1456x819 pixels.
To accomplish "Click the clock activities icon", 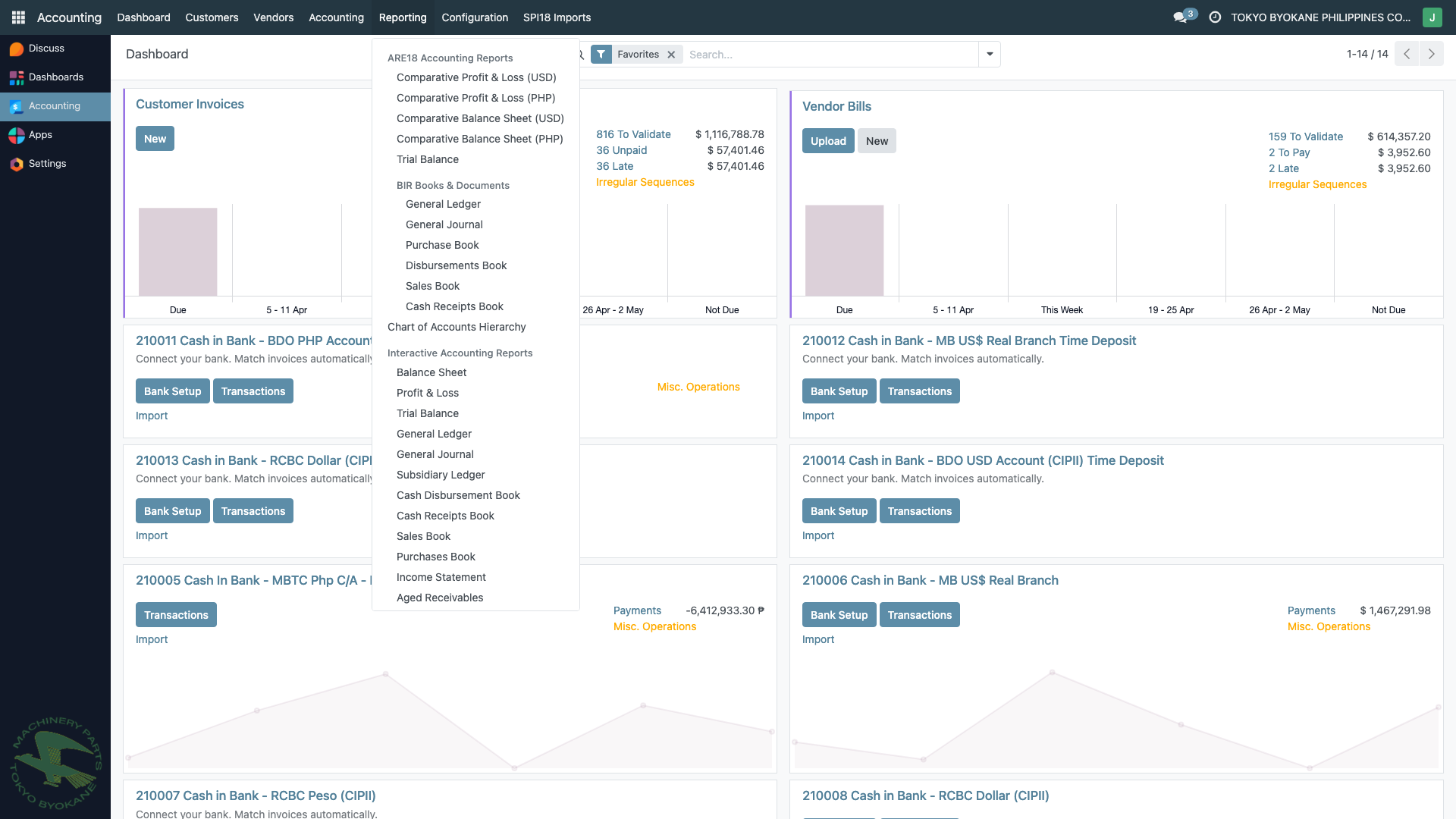I will point(1215,17).
